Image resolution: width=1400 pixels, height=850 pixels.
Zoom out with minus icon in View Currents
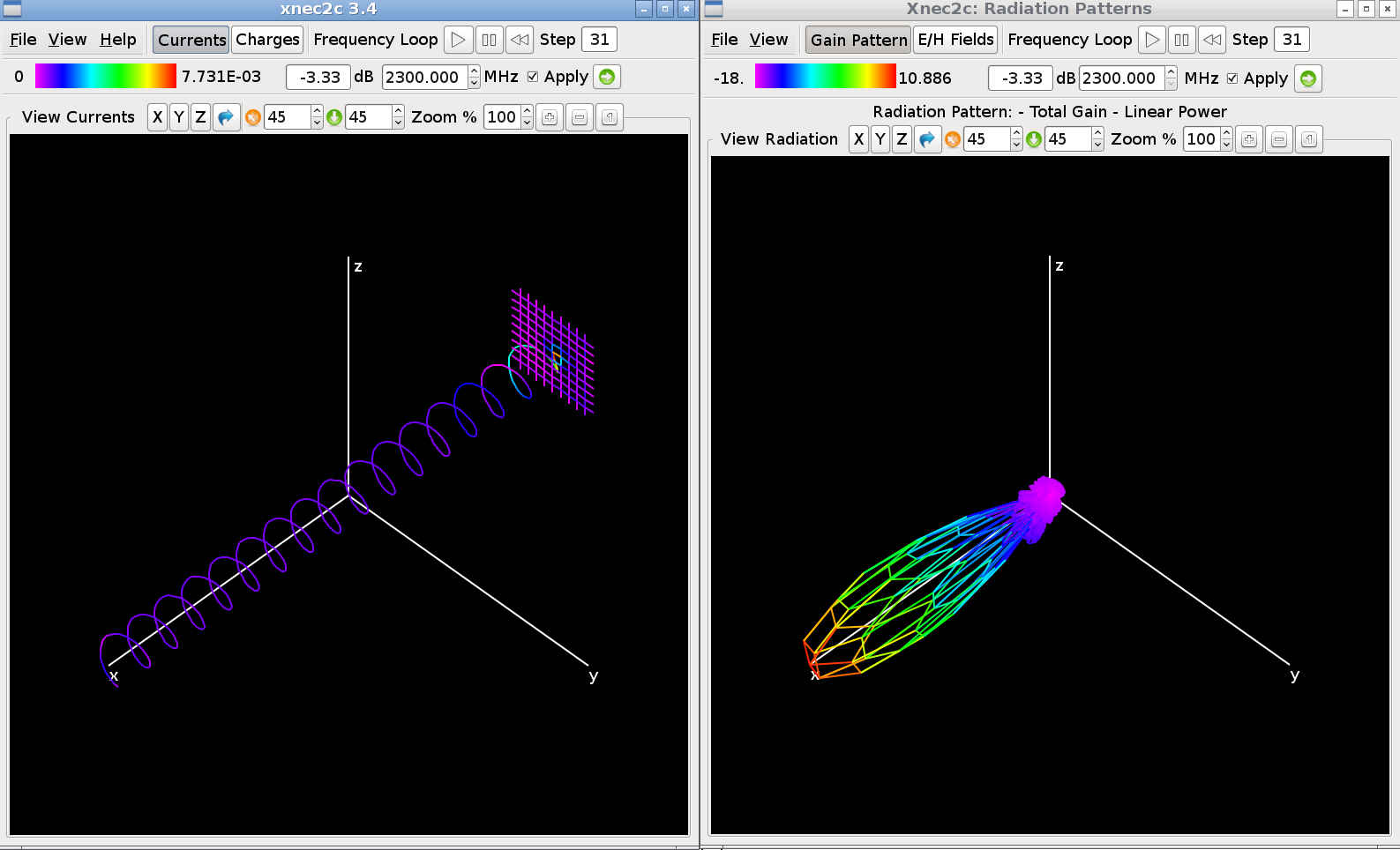pos(580,117)
